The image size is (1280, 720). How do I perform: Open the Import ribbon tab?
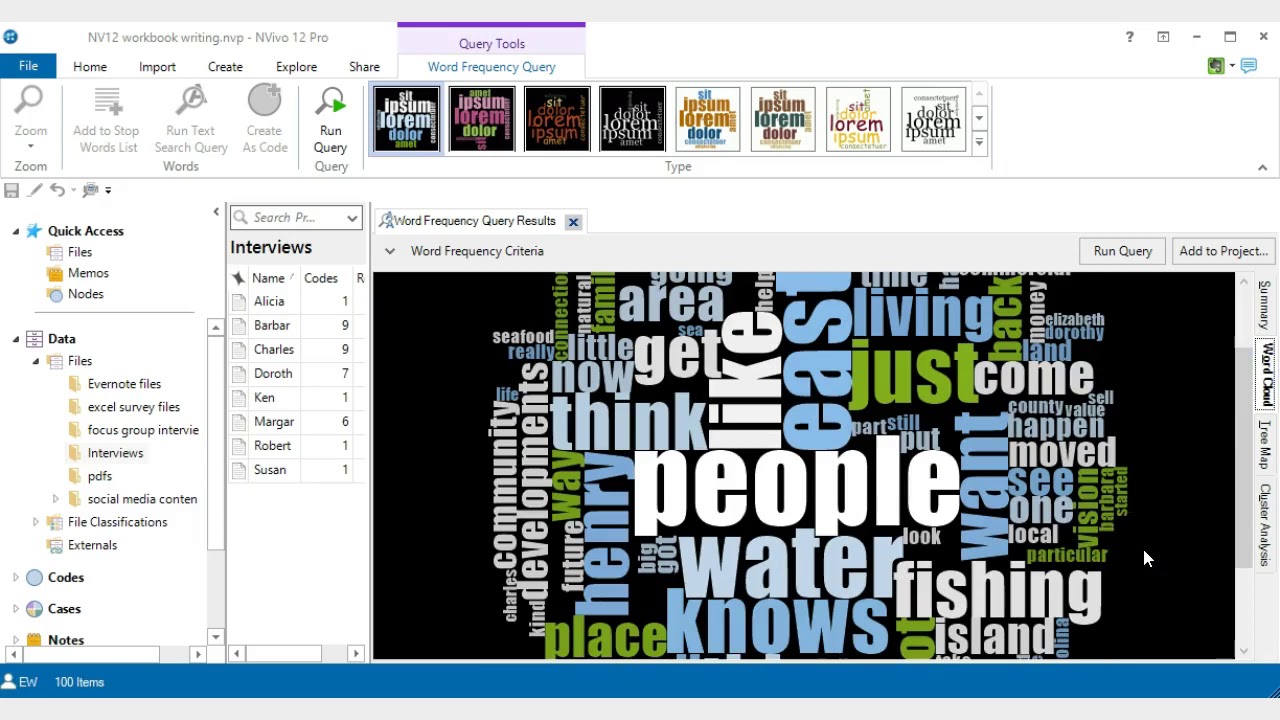click(x=157, y=67)
